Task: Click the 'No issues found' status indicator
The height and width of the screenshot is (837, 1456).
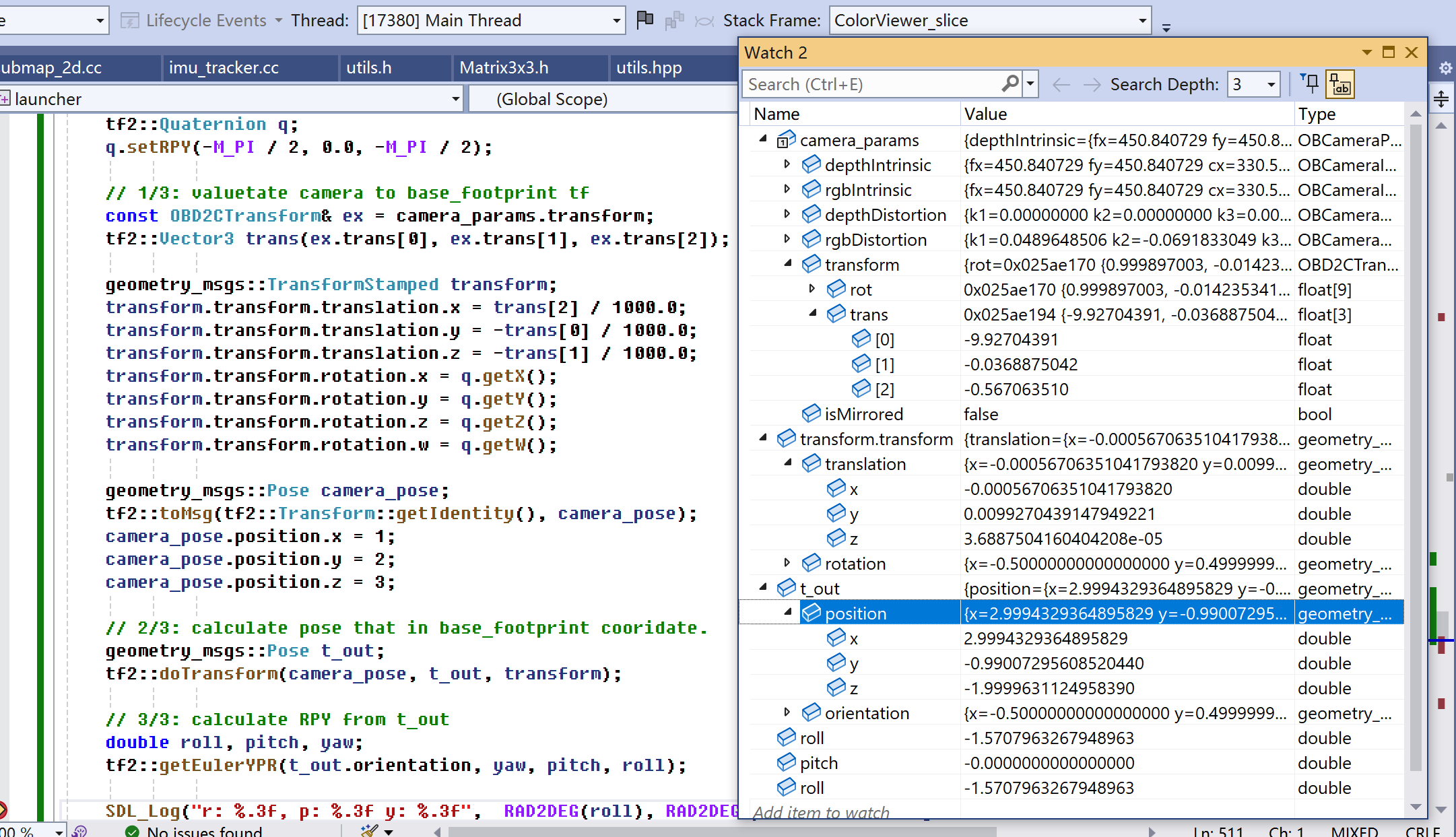Action: click(195, 831)
